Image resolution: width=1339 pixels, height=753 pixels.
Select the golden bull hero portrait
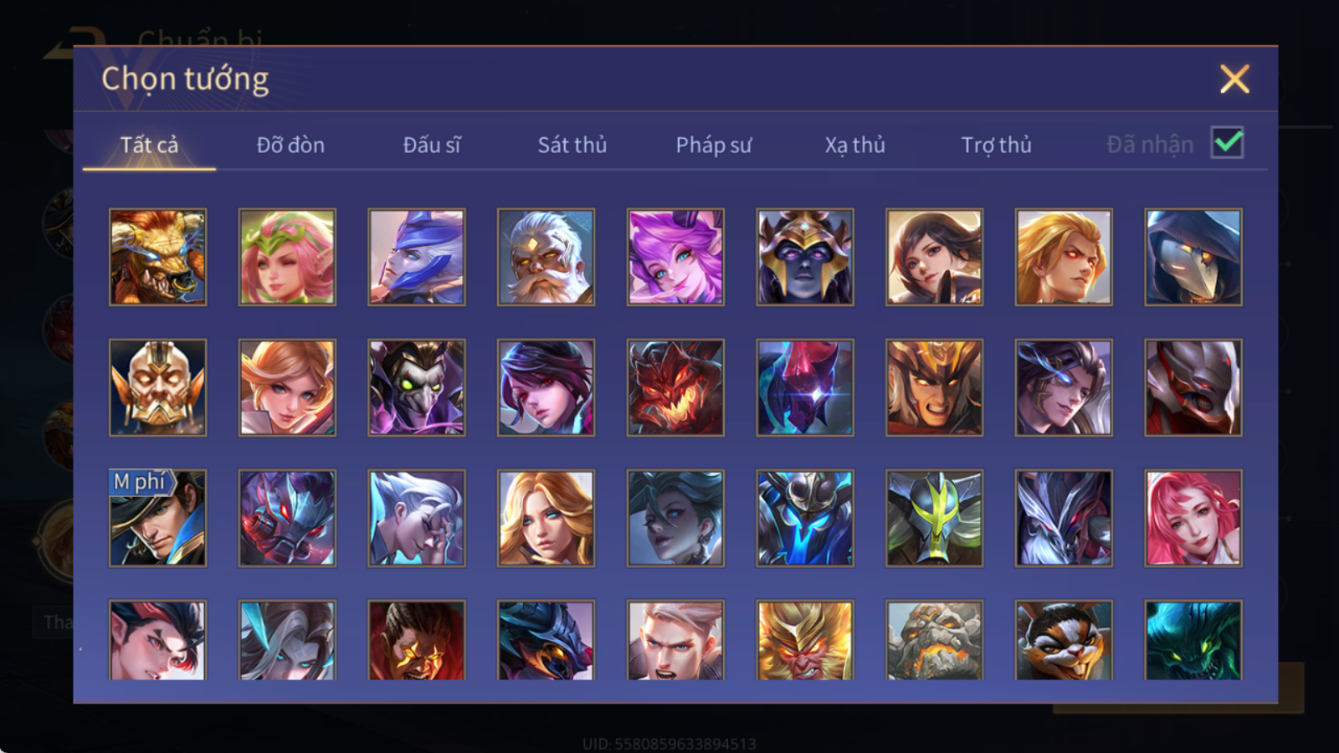point(158,257)
